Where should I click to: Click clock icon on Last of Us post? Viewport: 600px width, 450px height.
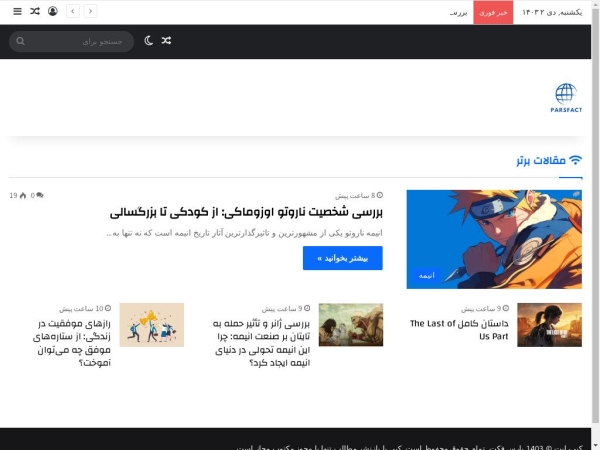(x=506, y=308)
